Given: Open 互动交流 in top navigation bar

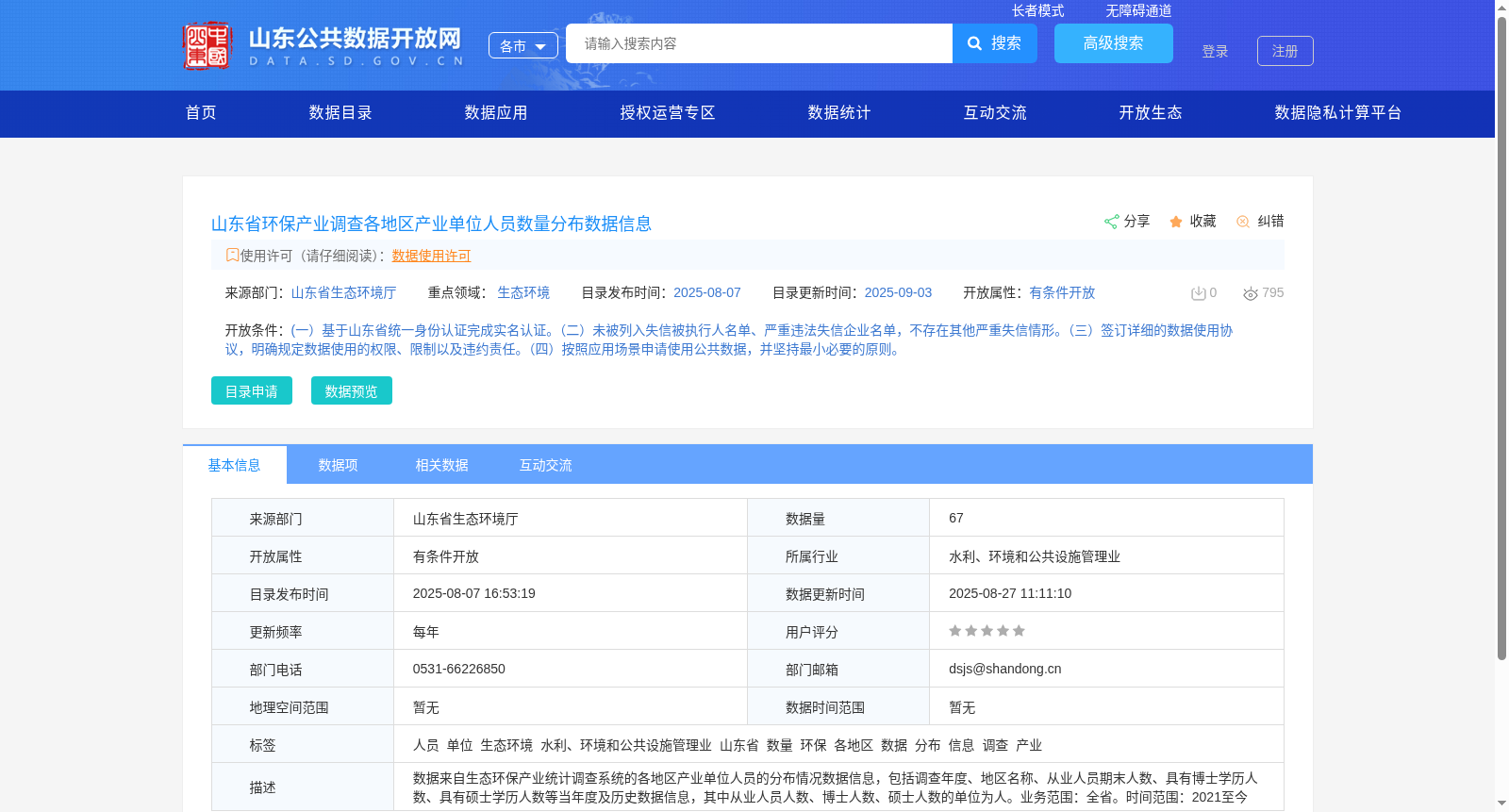Looking at the screenshot, I should click(x=995, y=113).
